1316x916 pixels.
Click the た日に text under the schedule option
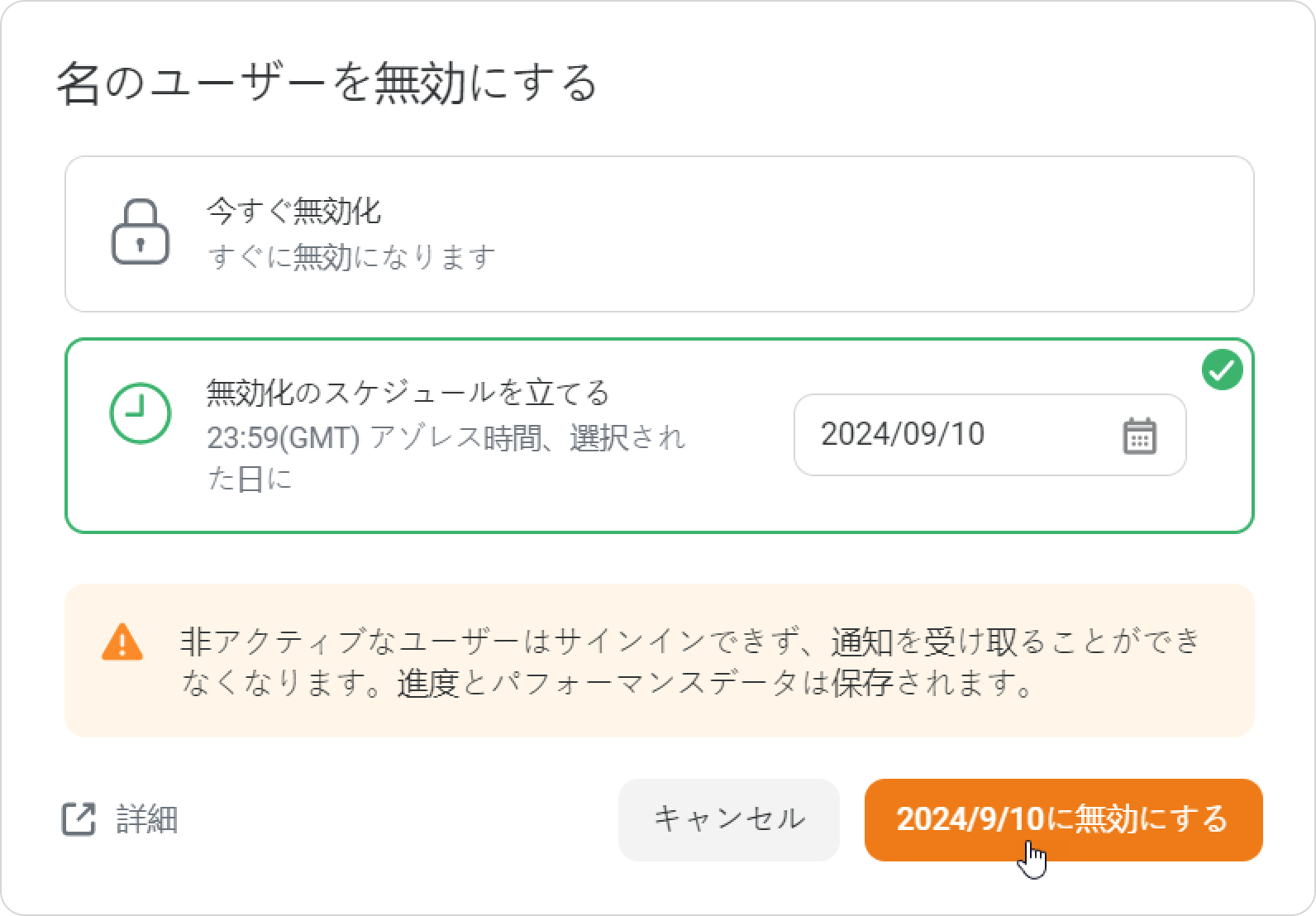(250, 479)
